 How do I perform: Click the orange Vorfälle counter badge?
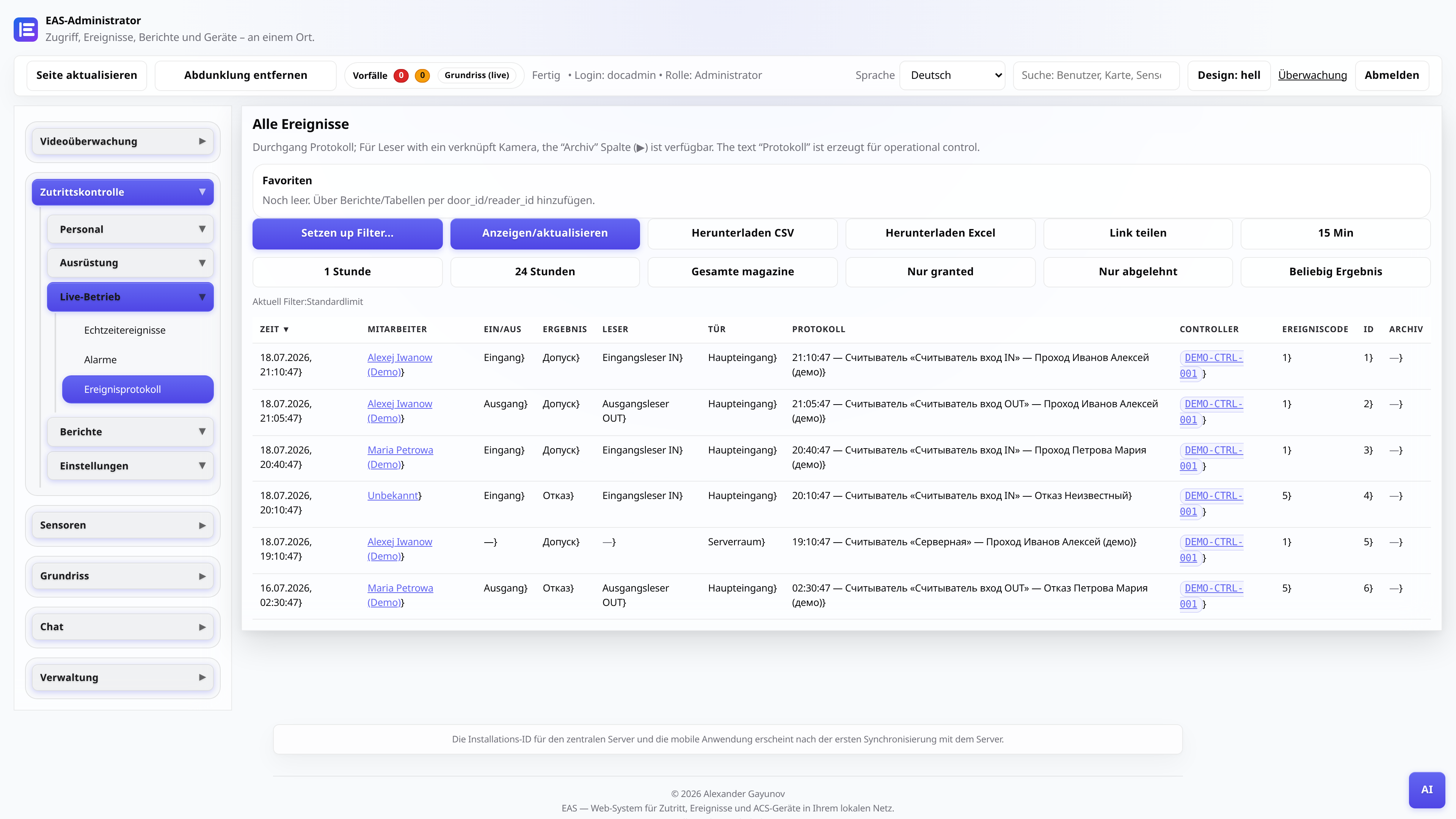pos(422,75)
